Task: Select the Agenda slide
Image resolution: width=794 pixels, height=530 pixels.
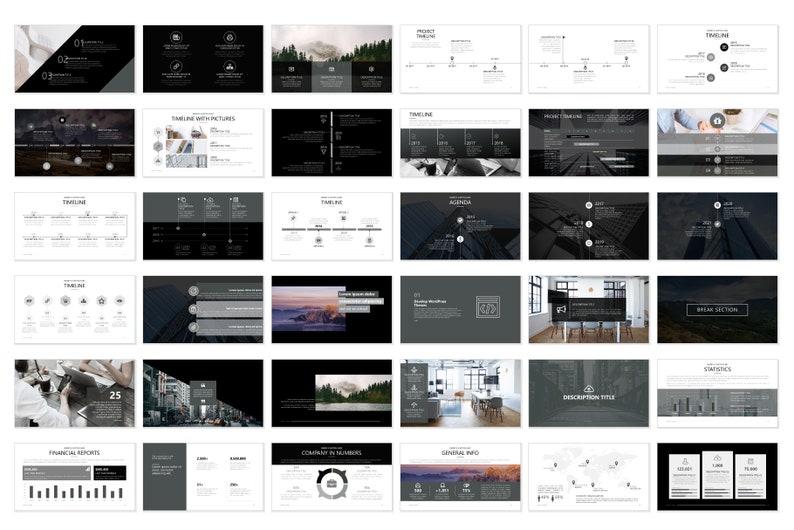Action: (x=460, y=226)
